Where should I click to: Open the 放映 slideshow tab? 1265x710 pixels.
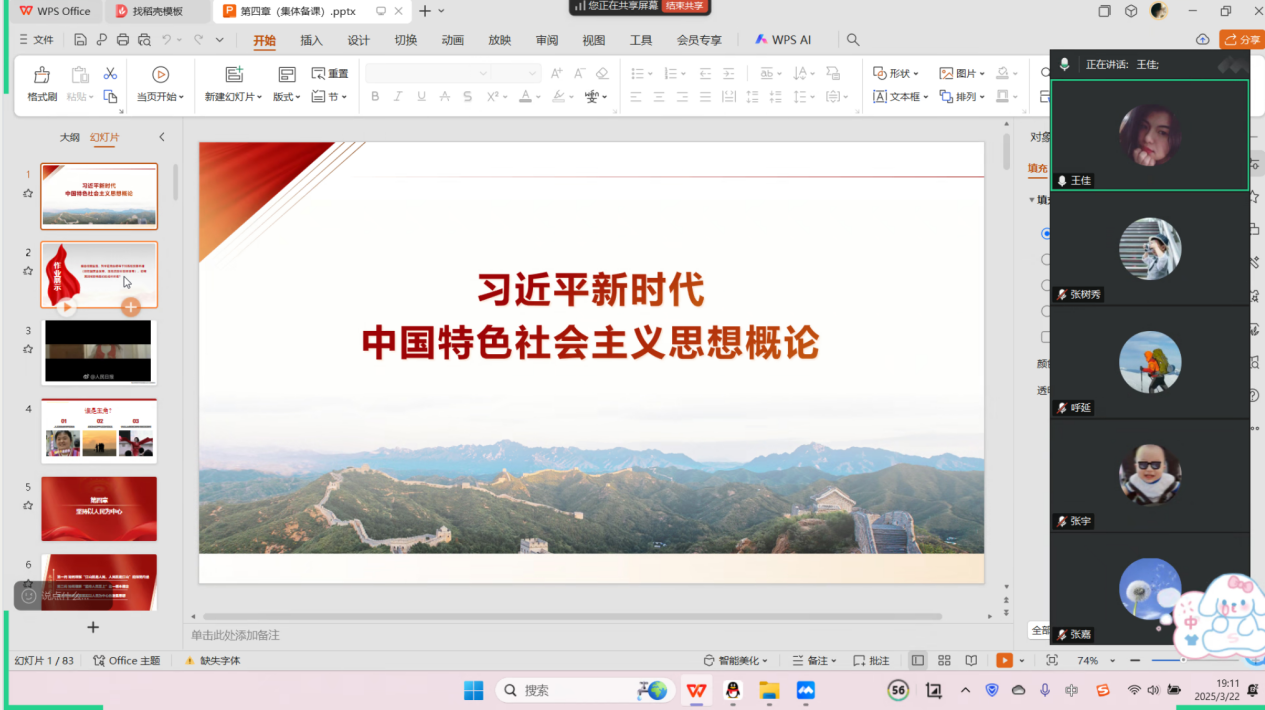(x=499, y=40)
